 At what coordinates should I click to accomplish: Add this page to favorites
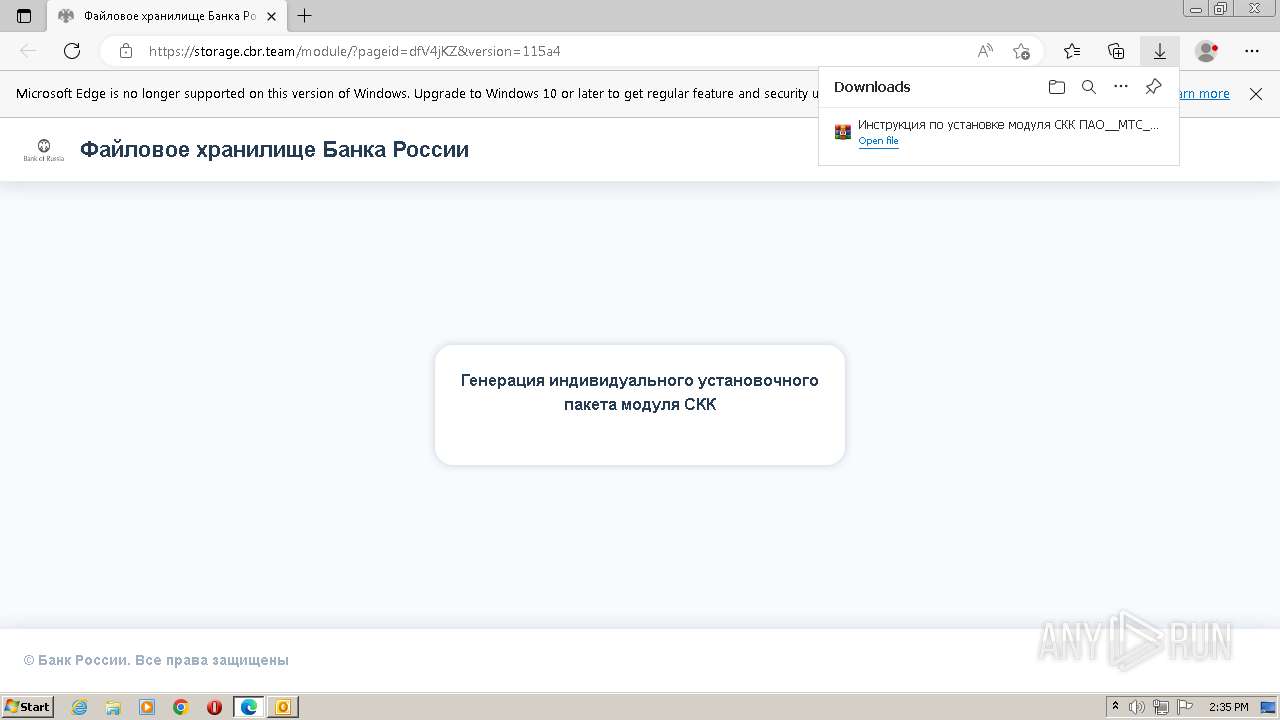pos(1021,51)
